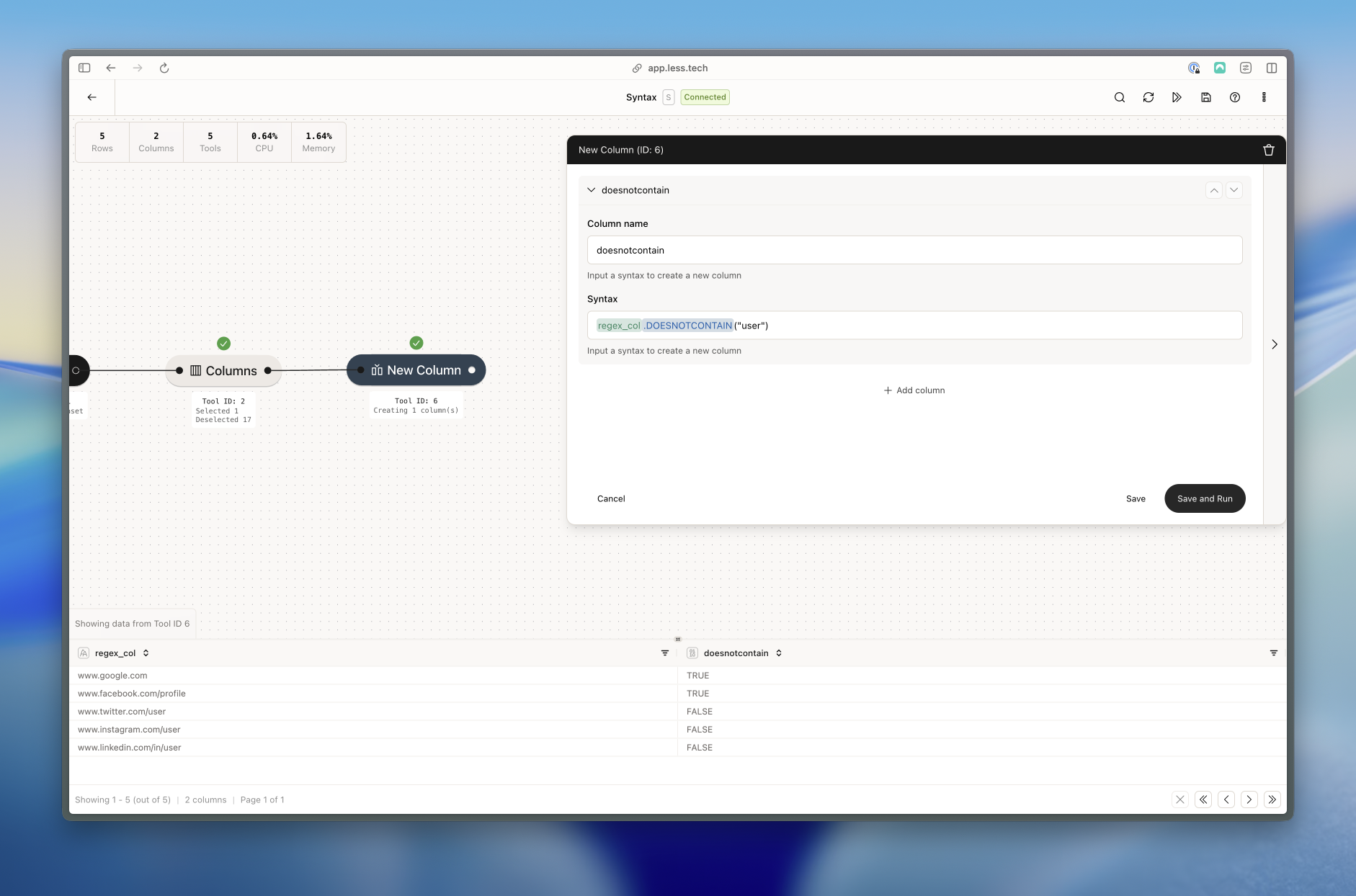
Task: Go to the next results page
Action: pos(1249,799)
